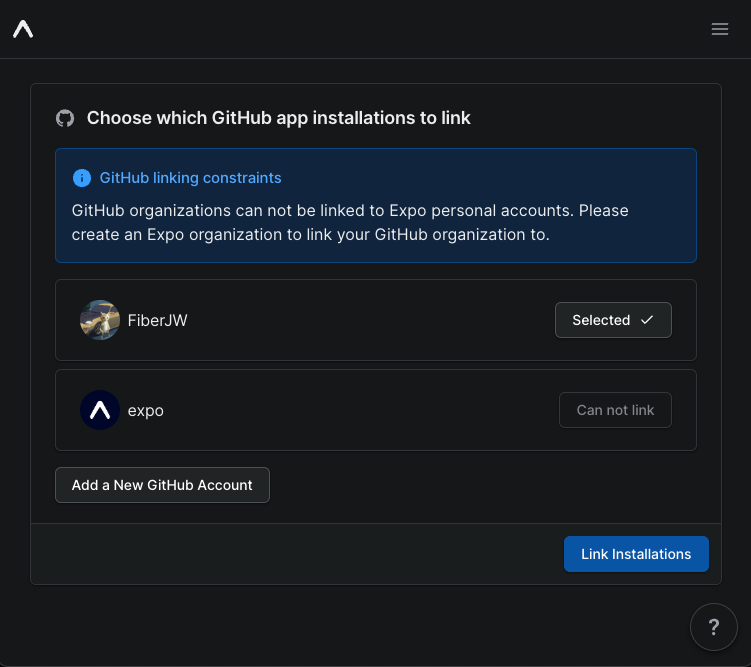This screenshot has width=751, height=667.
Task: Click the checkmark icon in Selected button
Action: click(x=647, y=320)
